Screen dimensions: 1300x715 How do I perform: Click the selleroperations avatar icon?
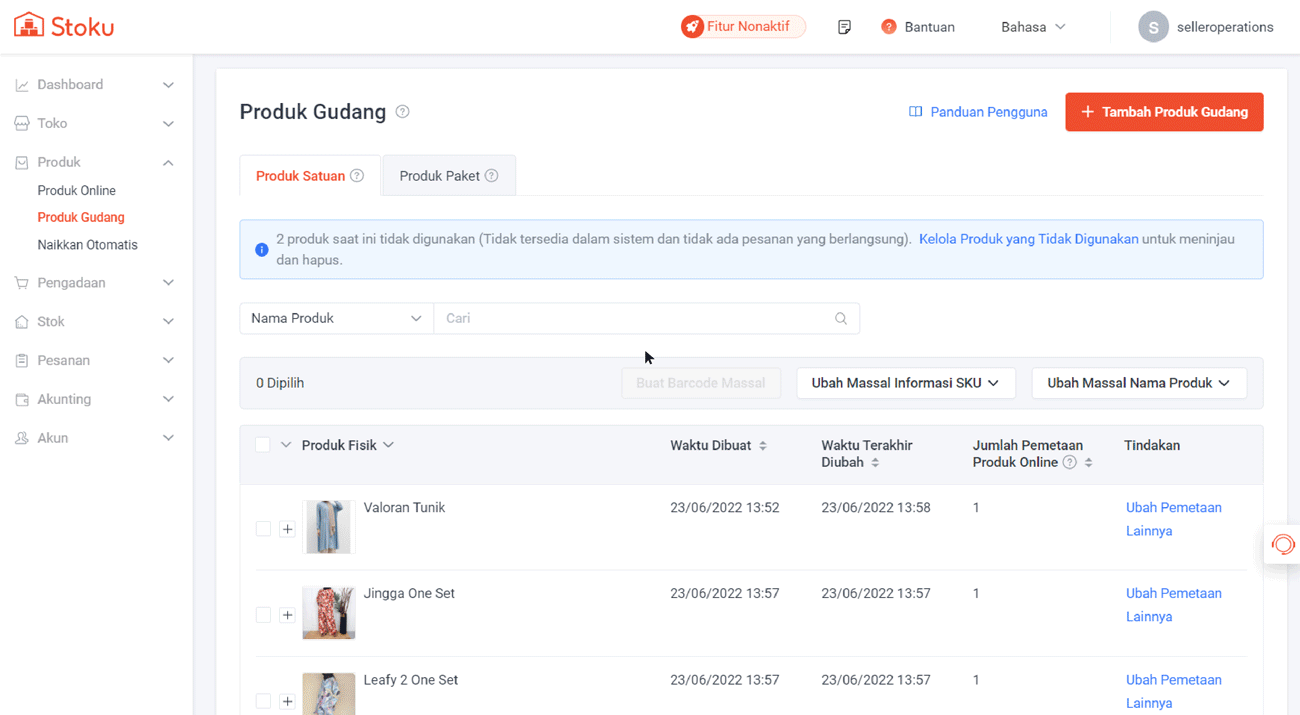(x=1153, y=27)
